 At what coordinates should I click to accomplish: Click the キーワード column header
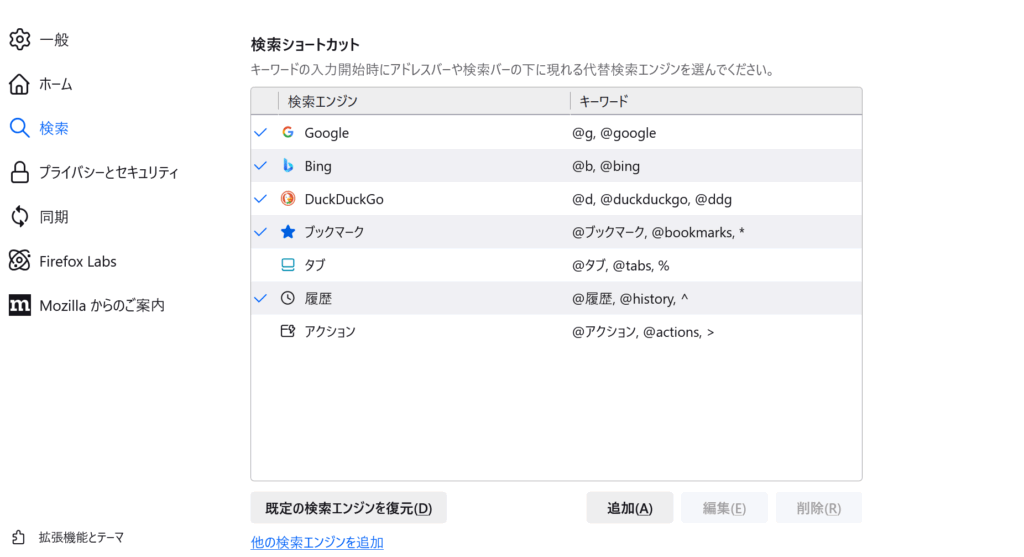click(715, 101)
